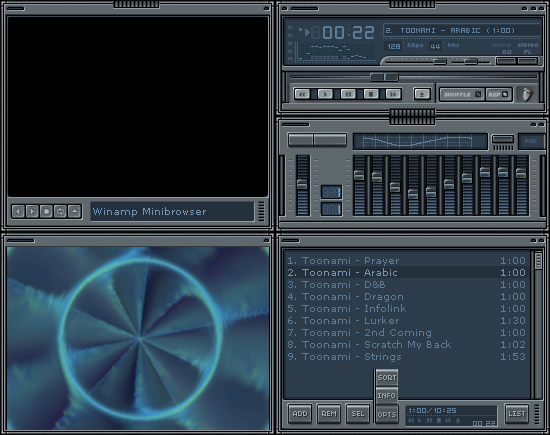Click the topmost clutterbar square

pyautogui.click(x=290, y=27)
